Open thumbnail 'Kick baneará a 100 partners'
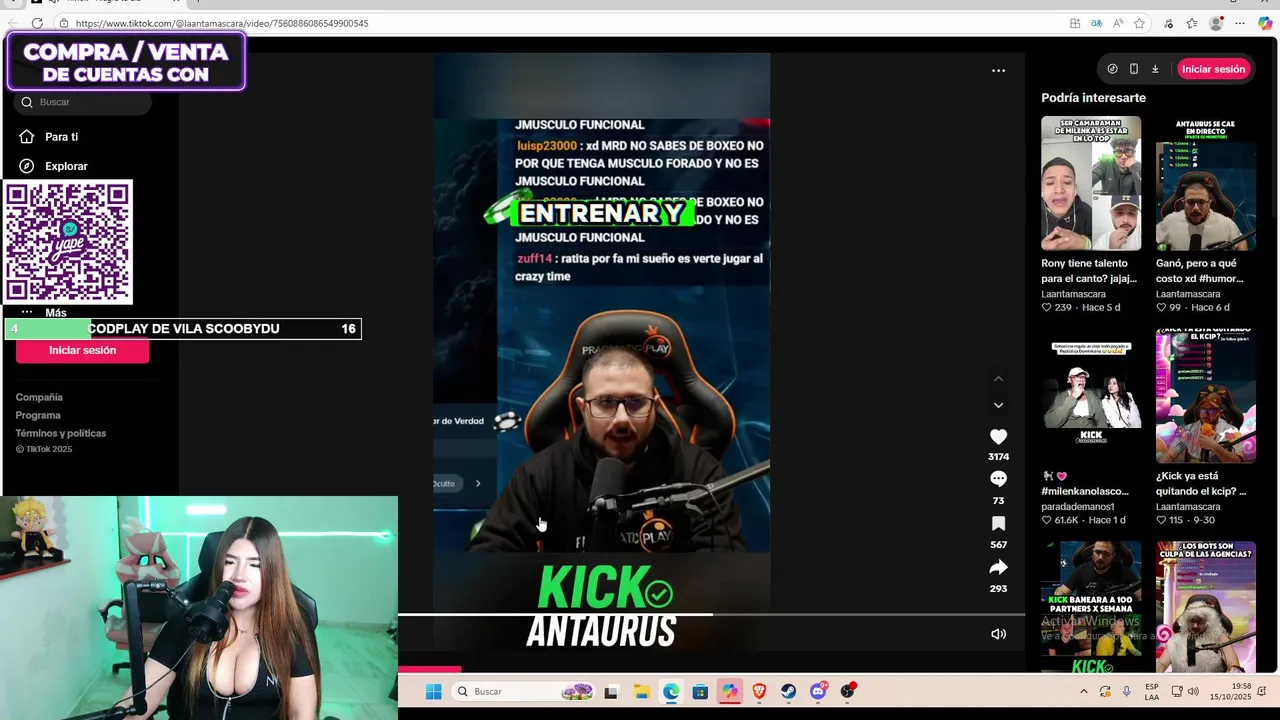1280x720 pixels. 1091,607
